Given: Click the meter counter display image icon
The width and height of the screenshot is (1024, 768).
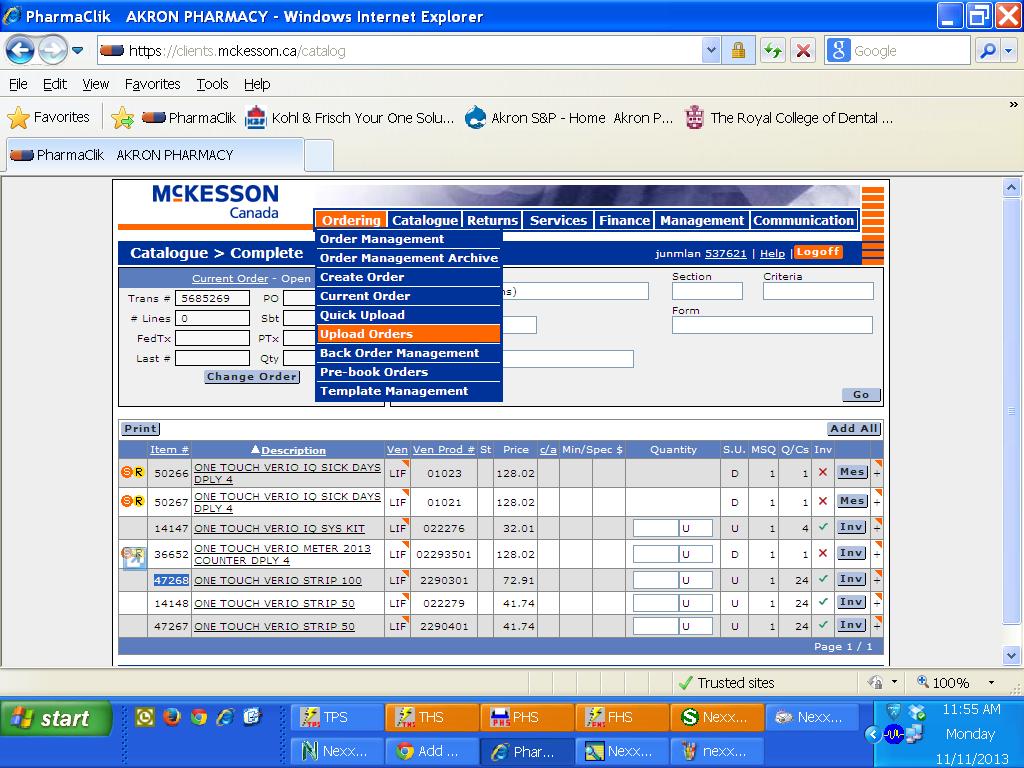Looking at the screenshot, I should click(x=133, y=555).
